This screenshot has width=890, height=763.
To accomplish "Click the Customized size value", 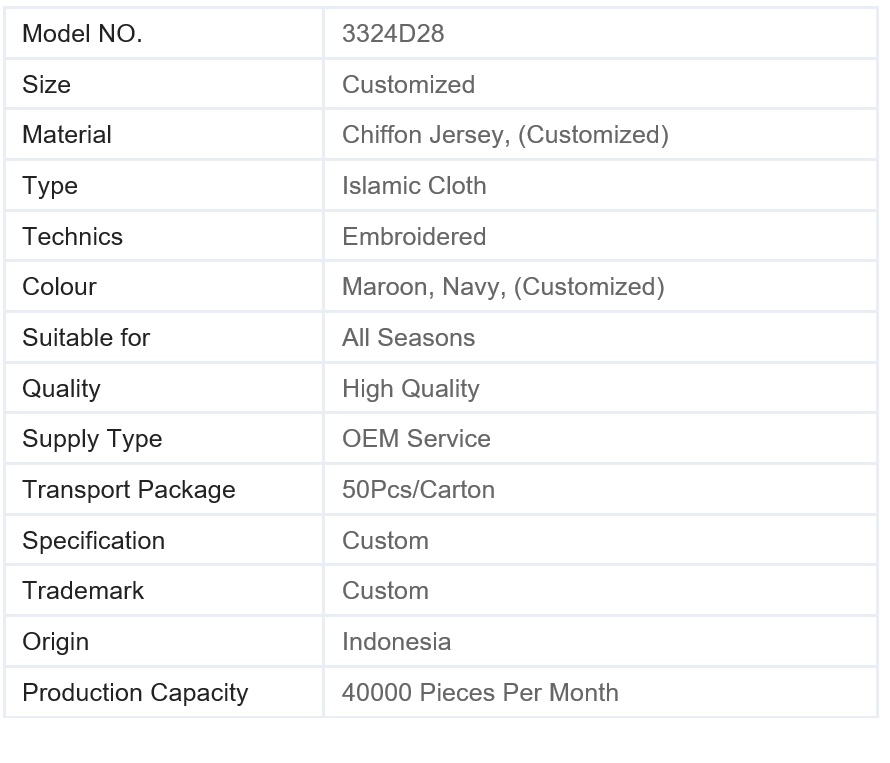I will (x=409, y=85).
